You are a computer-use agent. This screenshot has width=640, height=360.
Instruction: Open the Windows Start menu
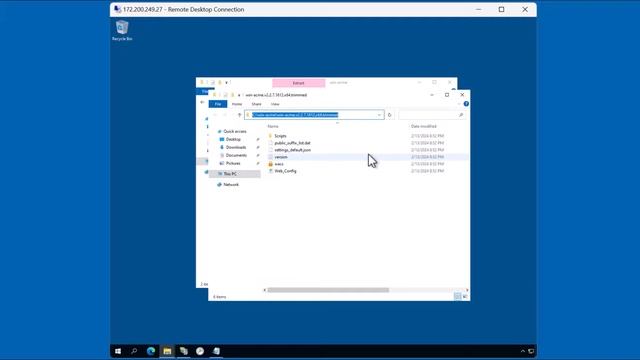click(x=118, y=351)
